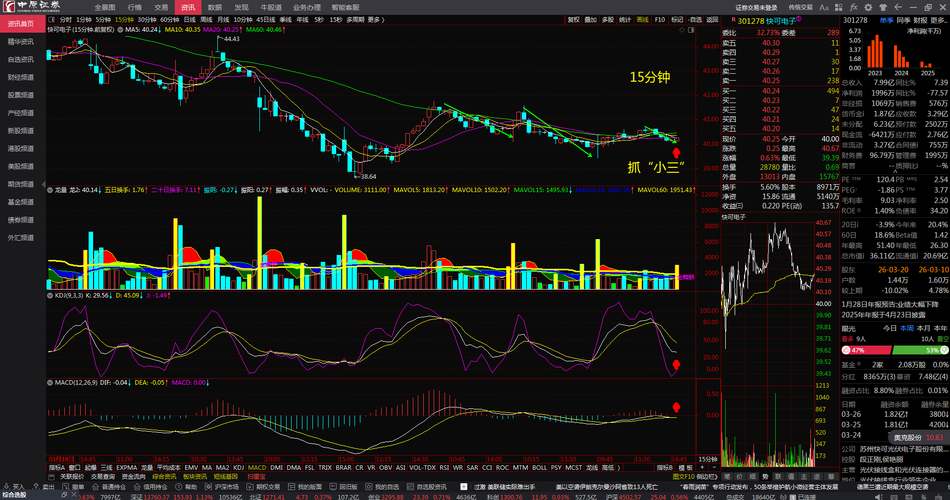Toggle 叠加 overlay mode

click(x=591, y=19)
